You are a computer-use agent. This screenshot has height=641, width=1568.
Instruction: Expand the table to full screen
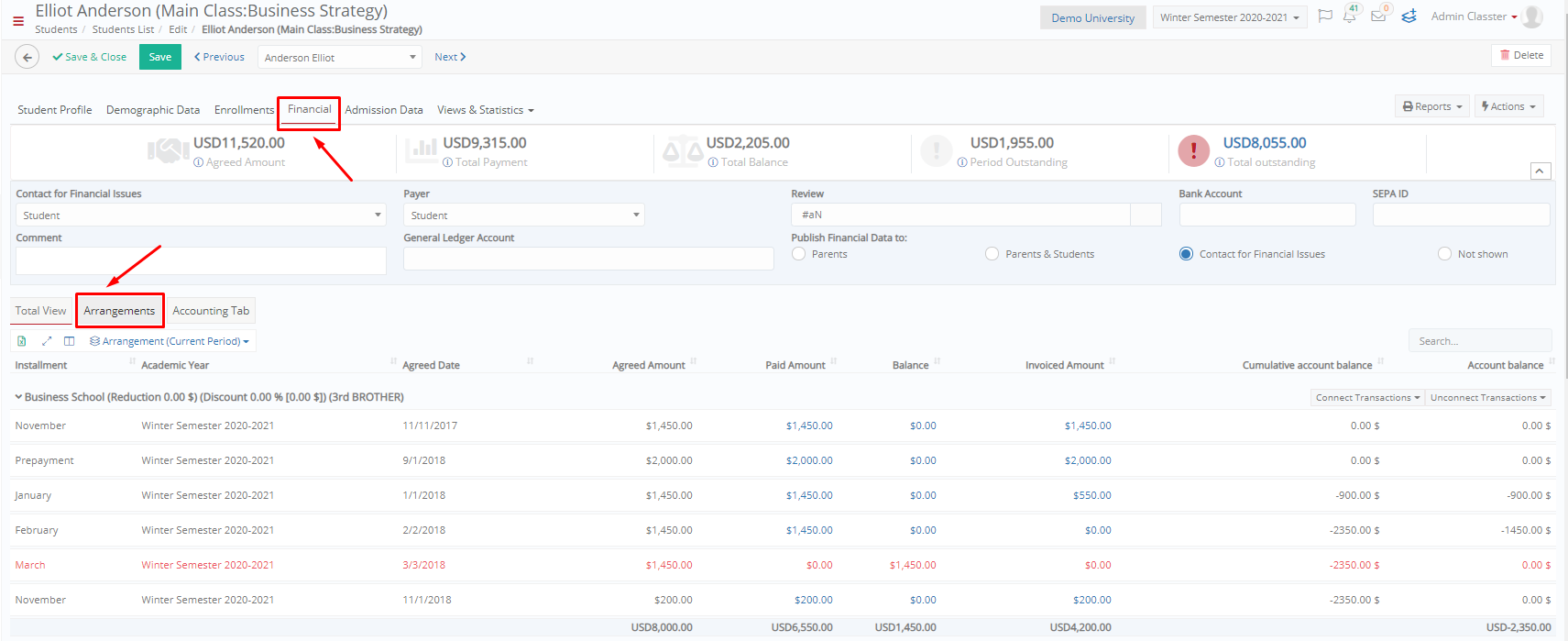[46, 341]
